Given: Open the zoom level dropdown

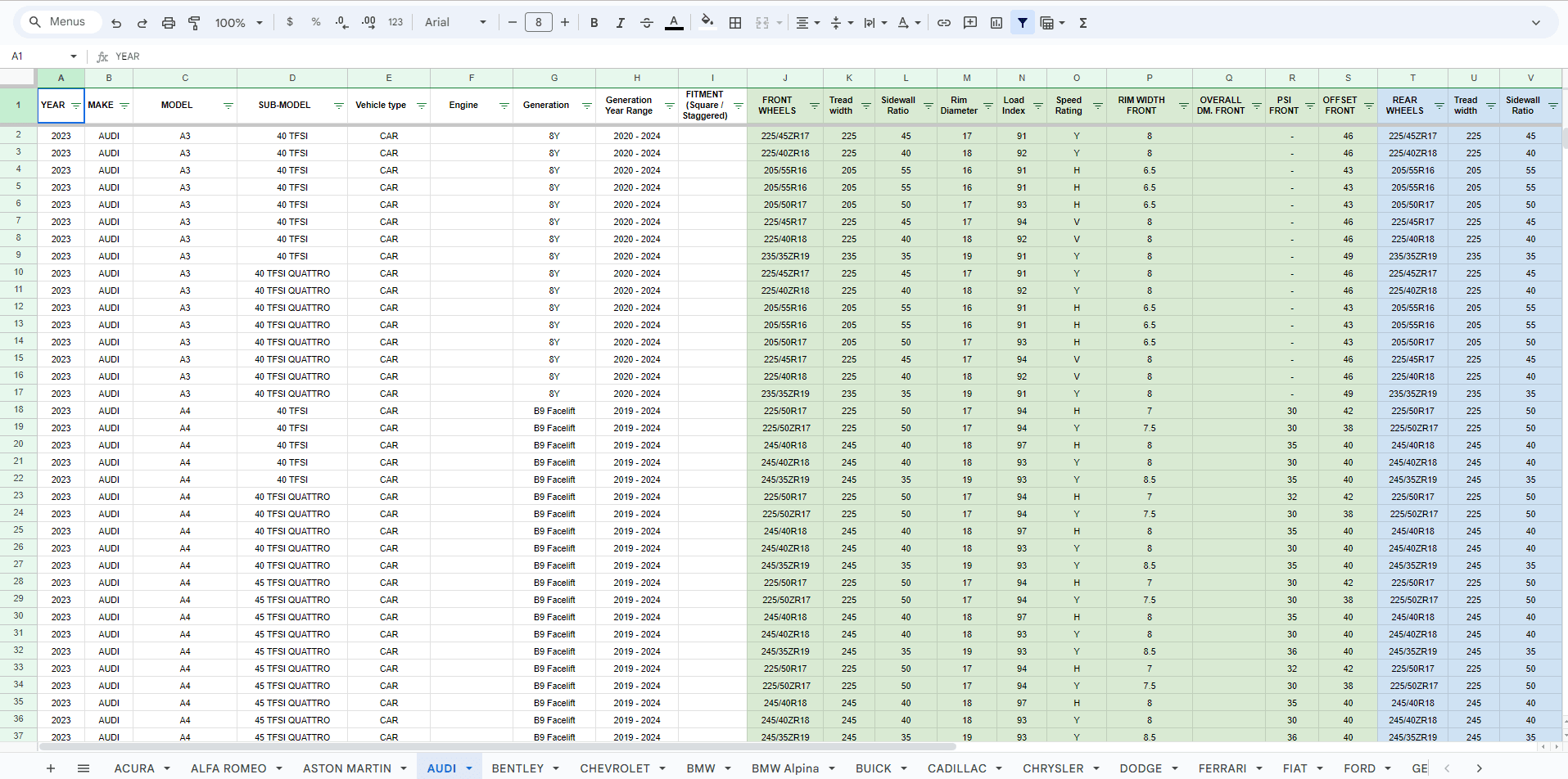Looking at the screenshot, I should click(238, 23).
